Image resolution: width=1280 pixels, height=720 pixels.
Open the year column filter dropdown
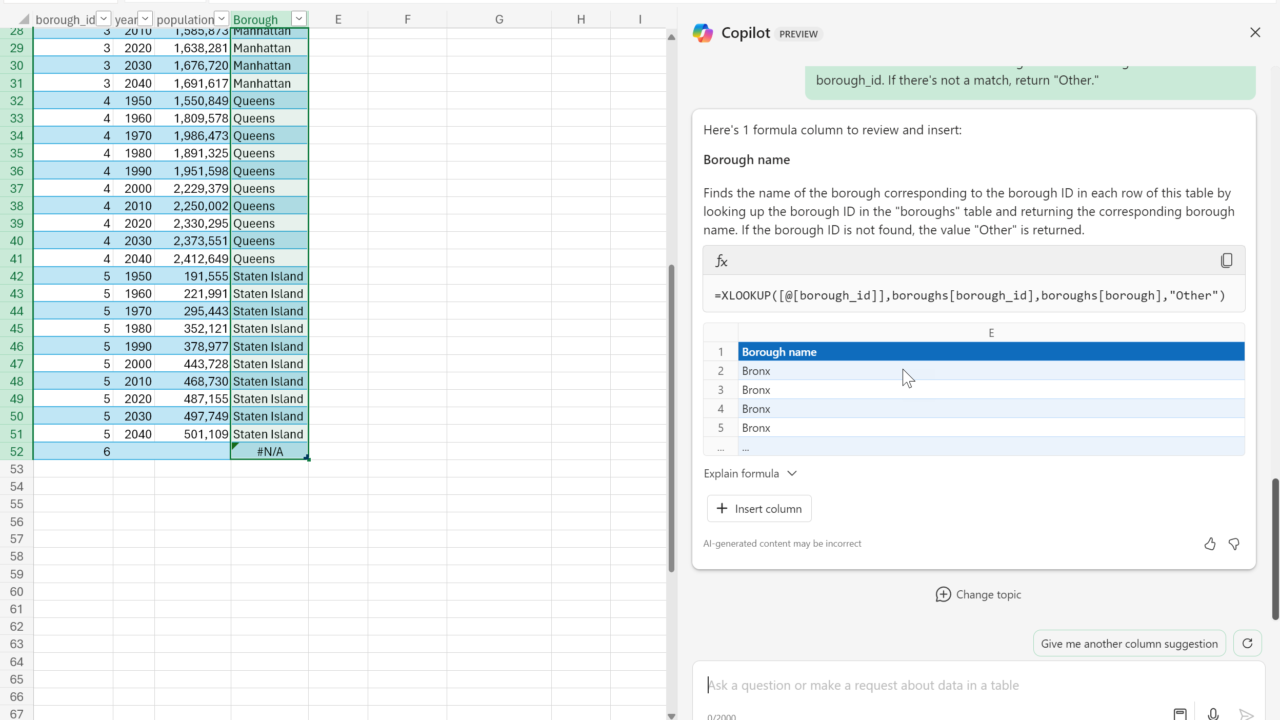pos(145,19)
